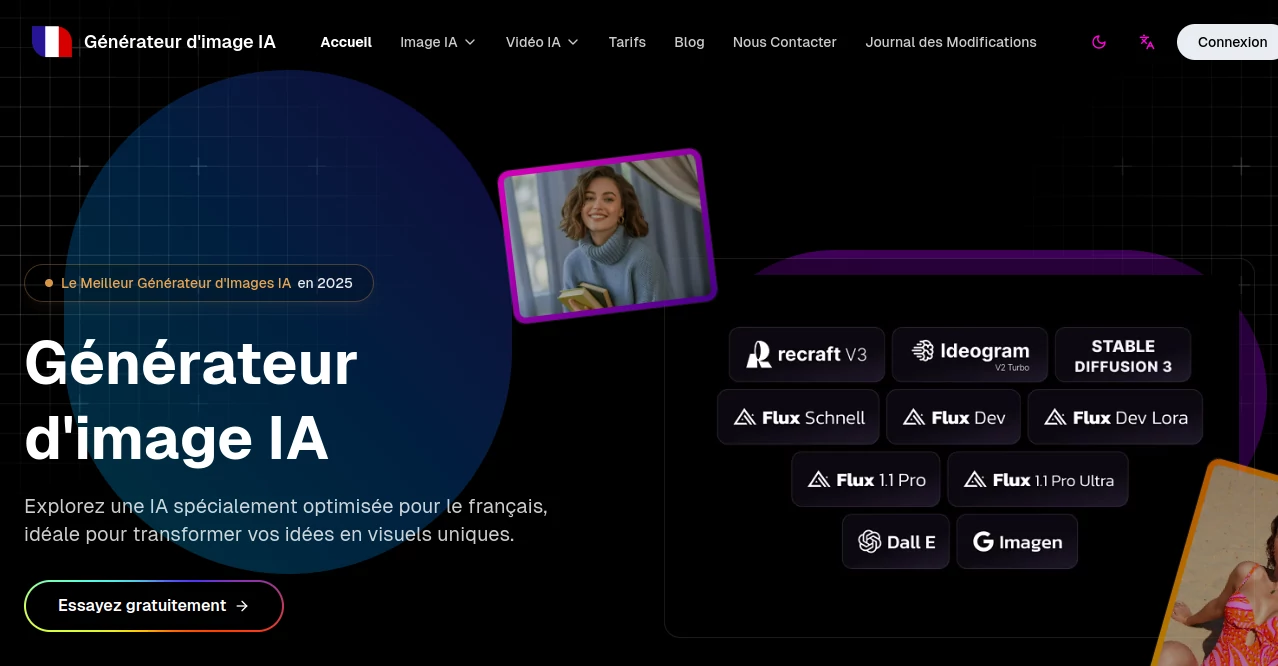The height and width of the screenshot is (666, 1278).
Task: Toggle dark mode with the moon icon
Action: [x=1099, y=42]
